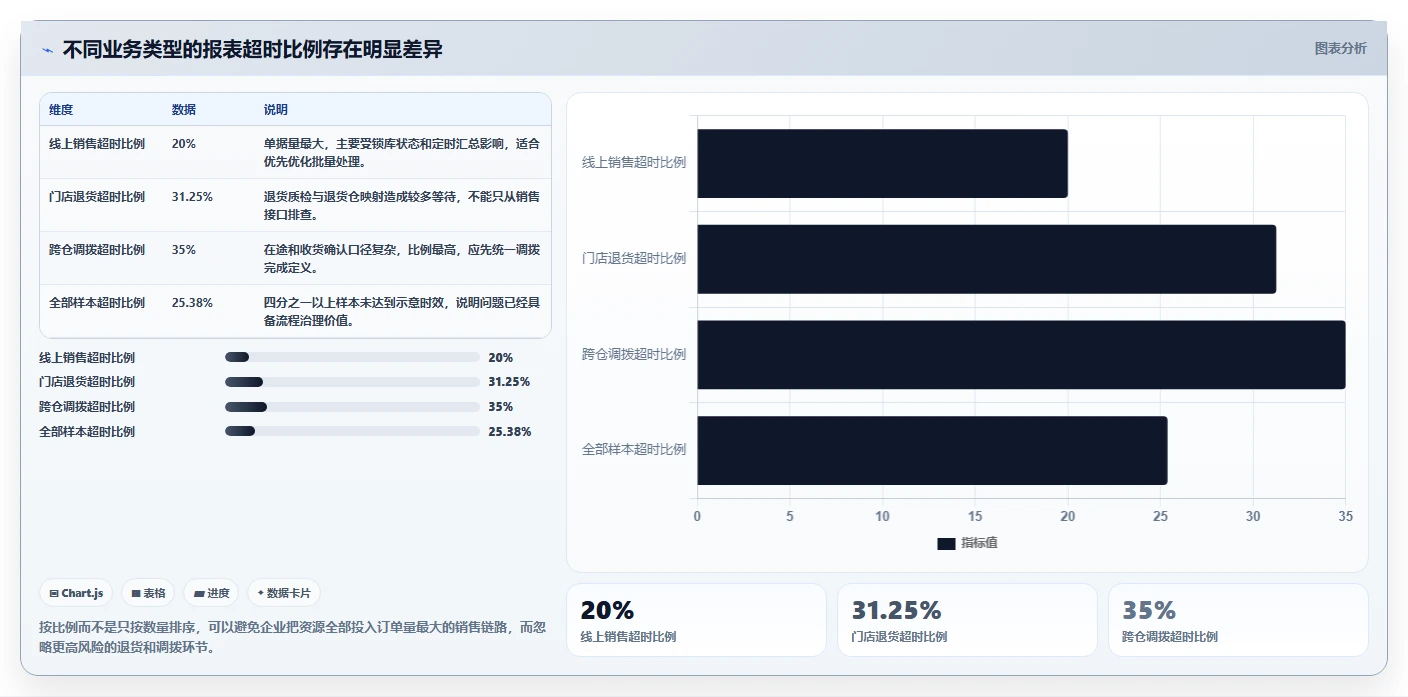Click x-axis tick label 25
The image size is (1408, 697).
coord(1160,516)
